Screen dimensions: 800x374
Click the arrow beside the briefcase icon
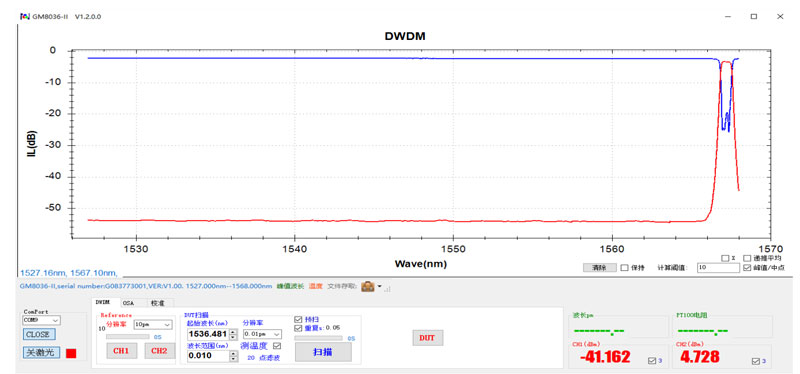pos(380,286)
